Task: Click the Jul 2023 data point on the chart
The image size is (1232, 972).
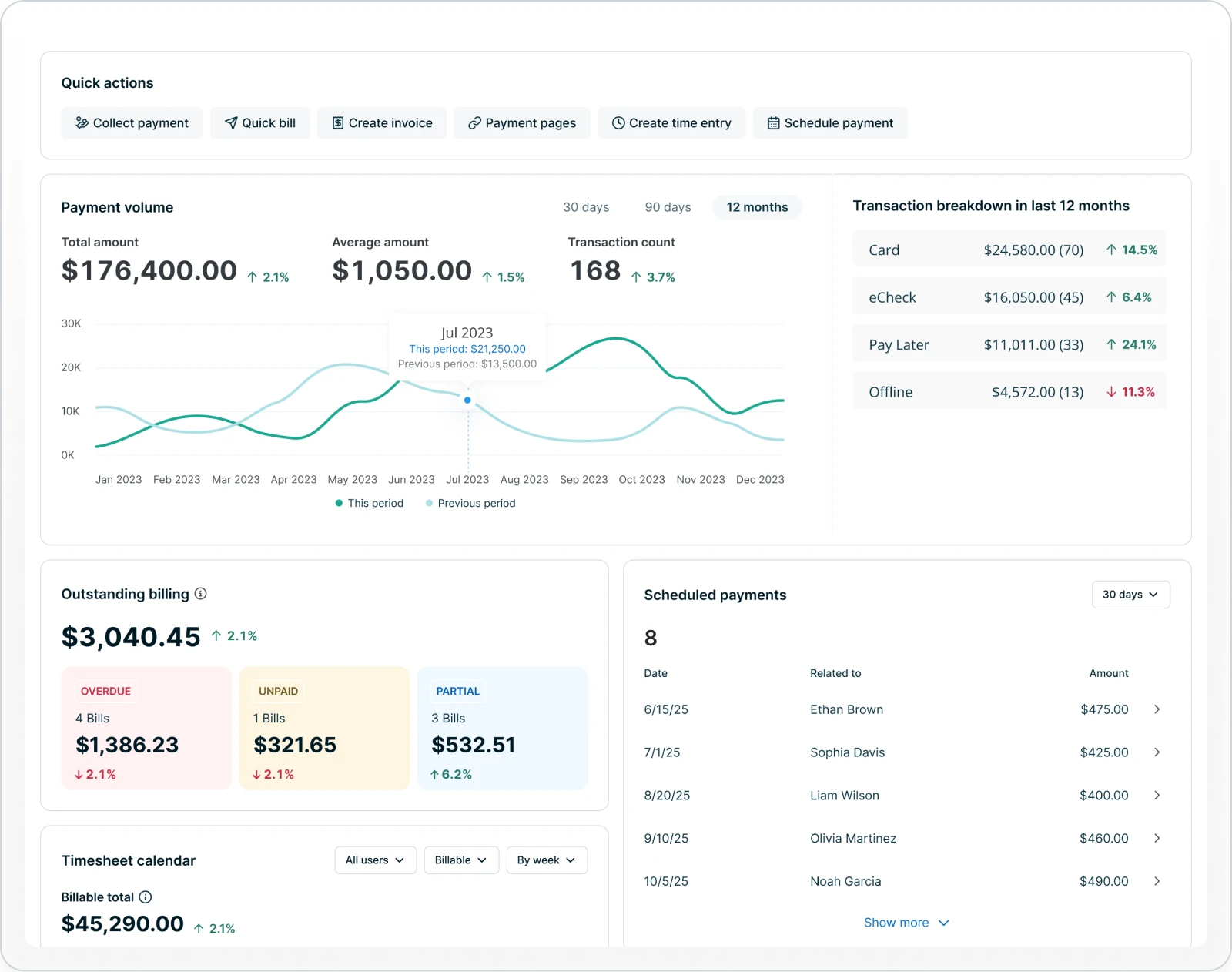Action: click(x=467, y=400)
